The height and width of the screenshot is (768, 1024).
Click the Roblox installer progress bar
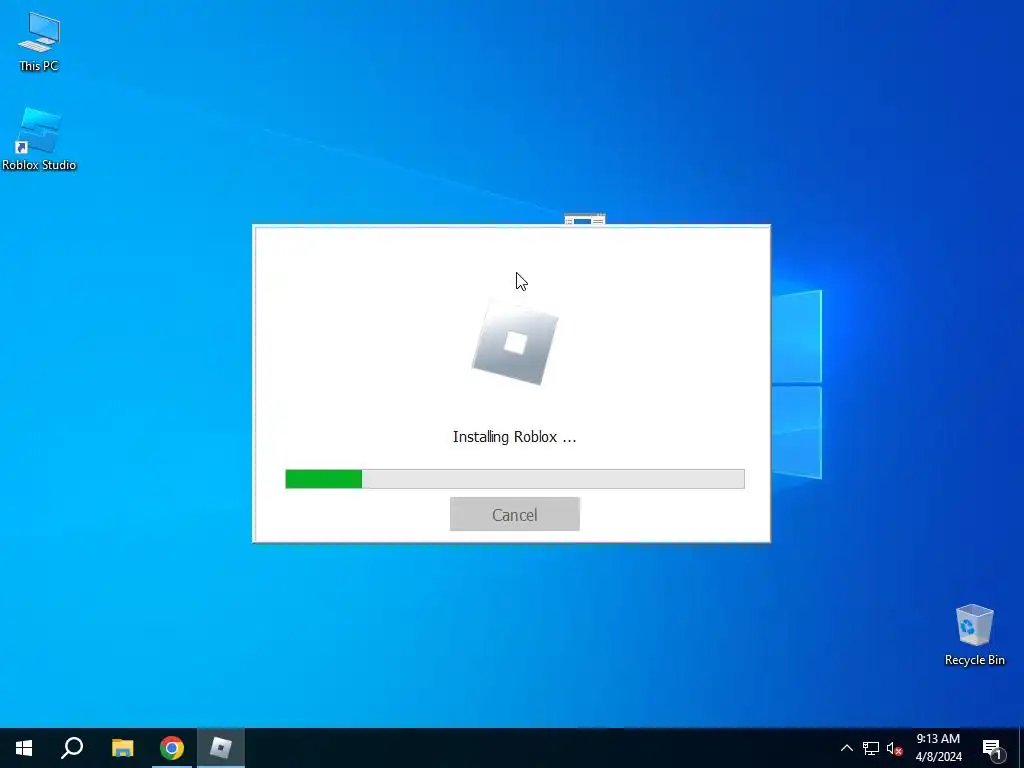click(x=515, y=479)
